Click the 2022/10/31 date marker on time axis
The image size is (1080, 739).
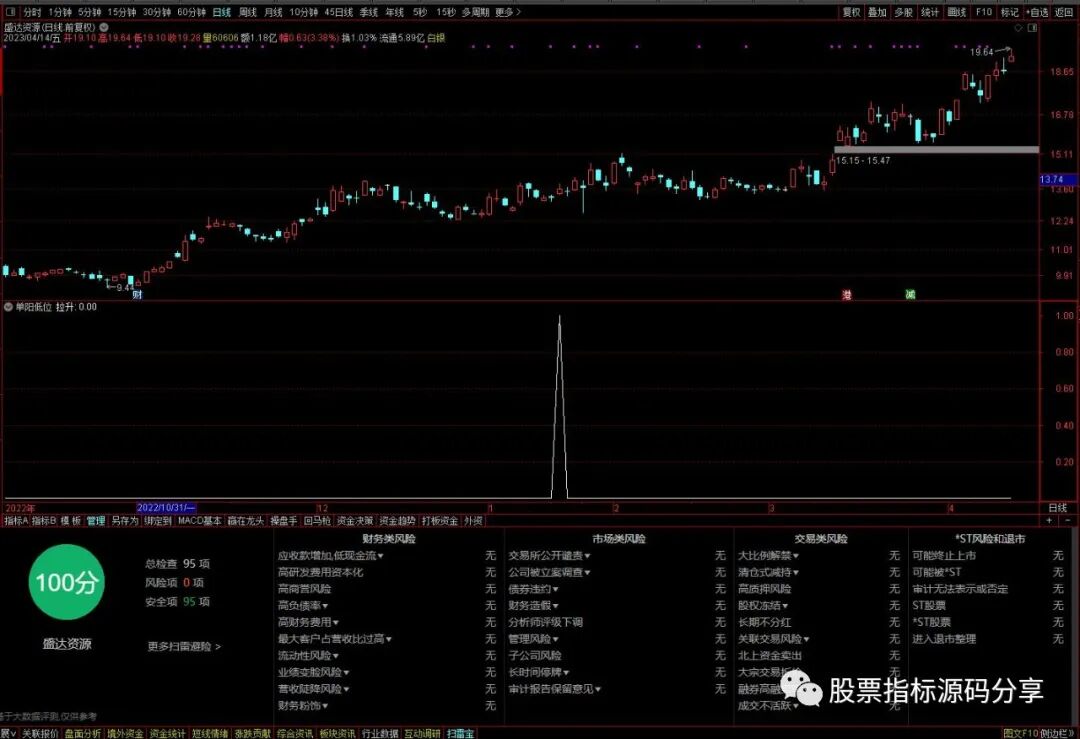(167, 508)
